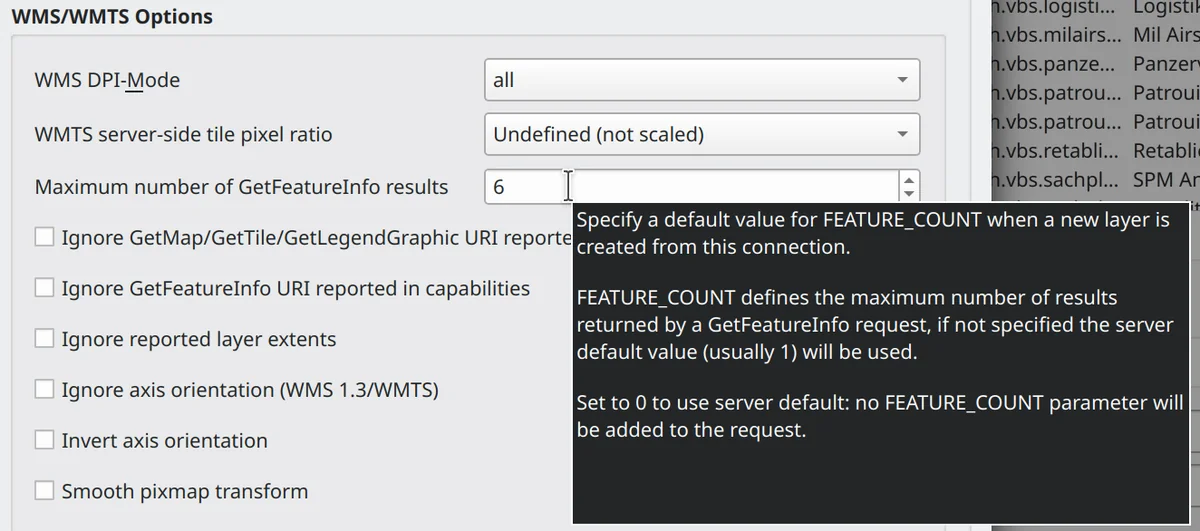Select the first vbs.patrou layer row

click(x=1055, y=93)
